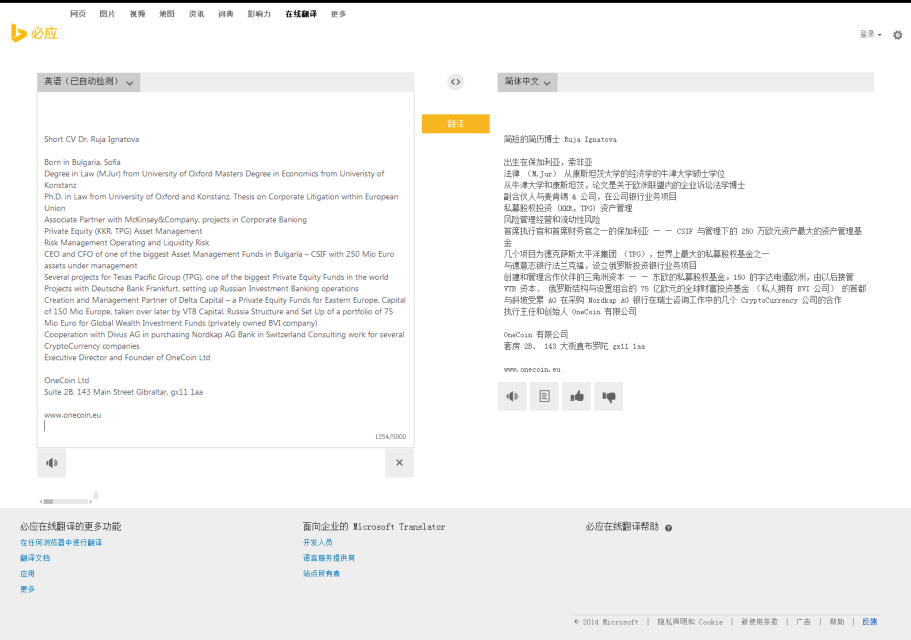Click the "面向企业的 Microsoft Translator" heading
Image resolution: width=911 pixels, height=640 pixels.
click(374, 527)
